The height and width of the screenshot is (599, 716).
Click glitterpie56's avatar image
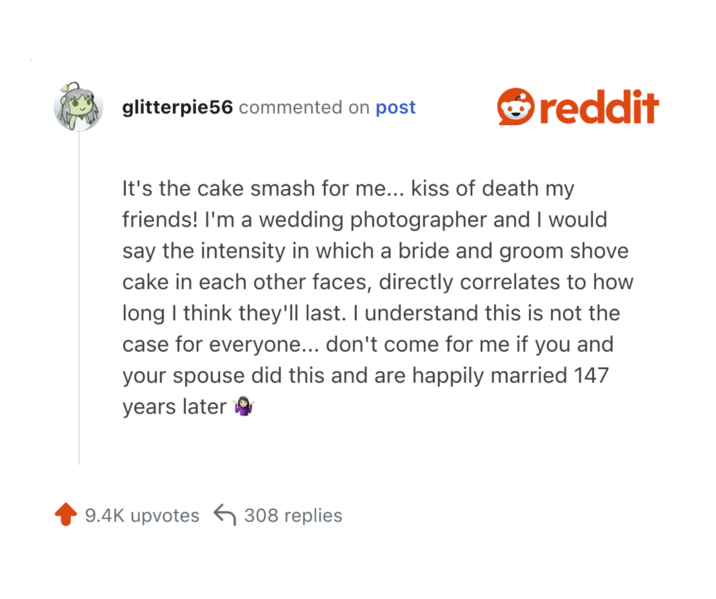pyautogui.click(x=78, y=106)
